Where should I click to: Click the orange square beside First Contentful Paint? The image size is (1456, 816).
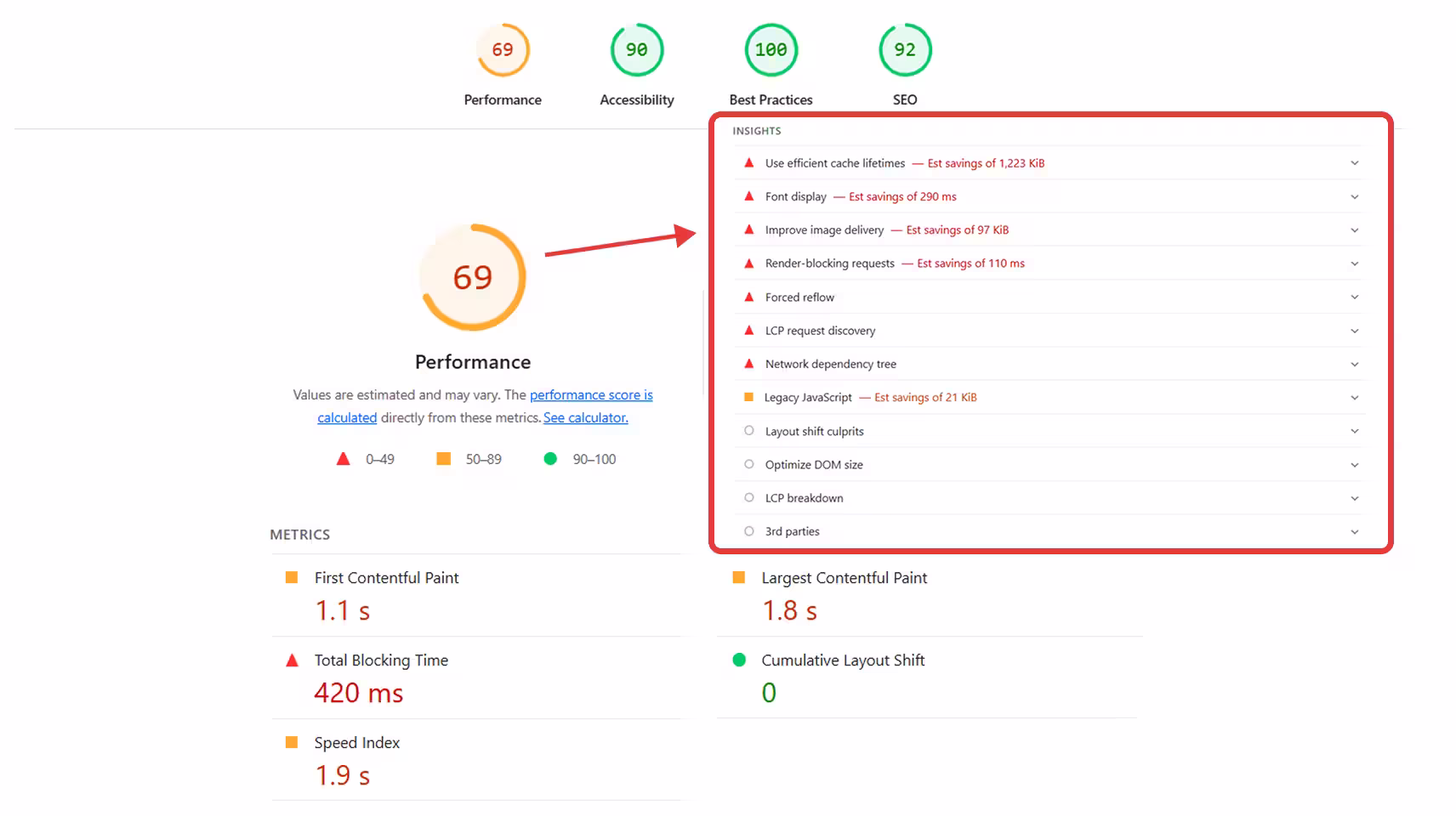(292, 577)
